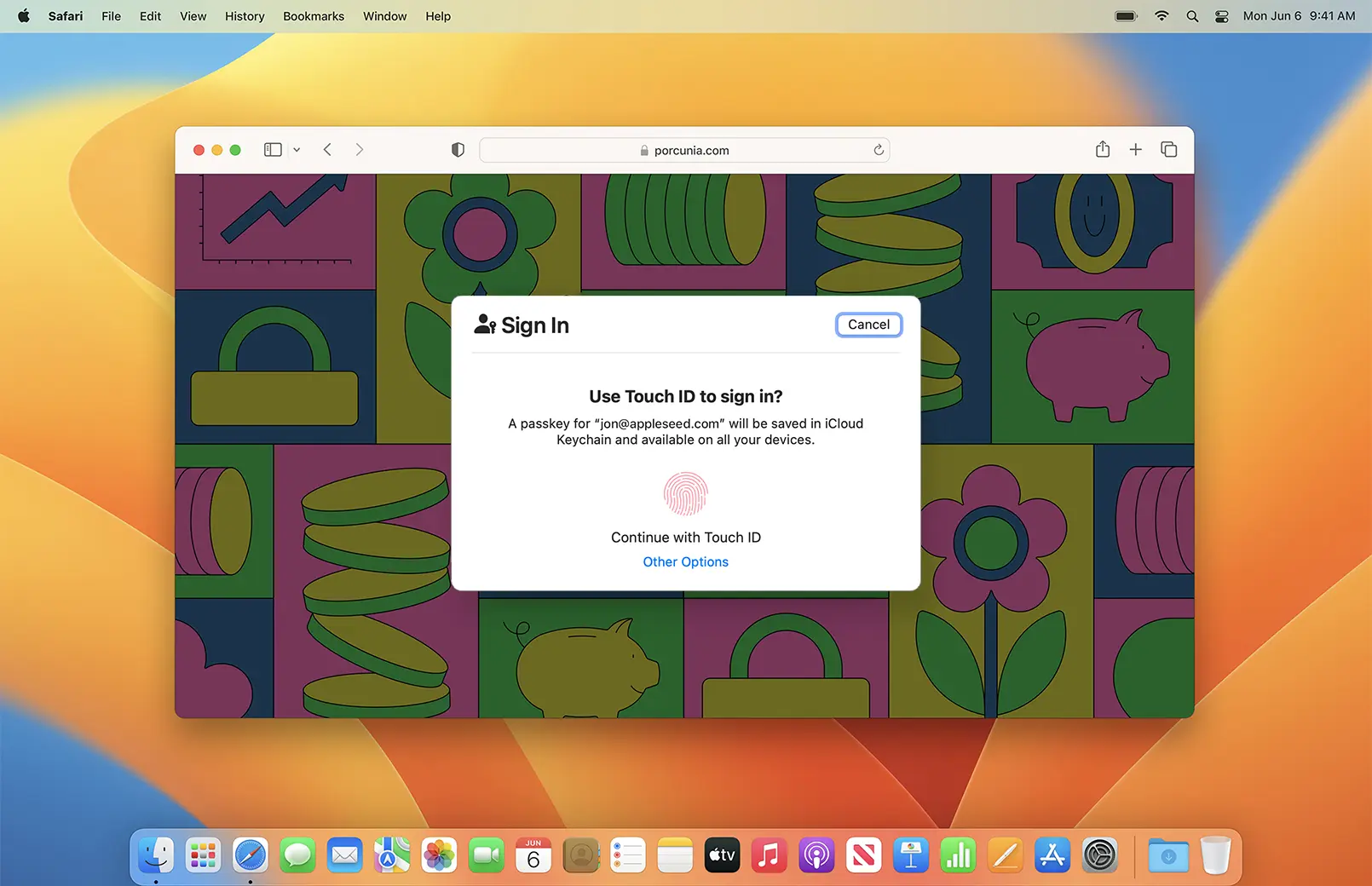Viewport: 1372px width, 886px height.
Task: Open the Privacy Report shield icon
Action: point(458,149)
